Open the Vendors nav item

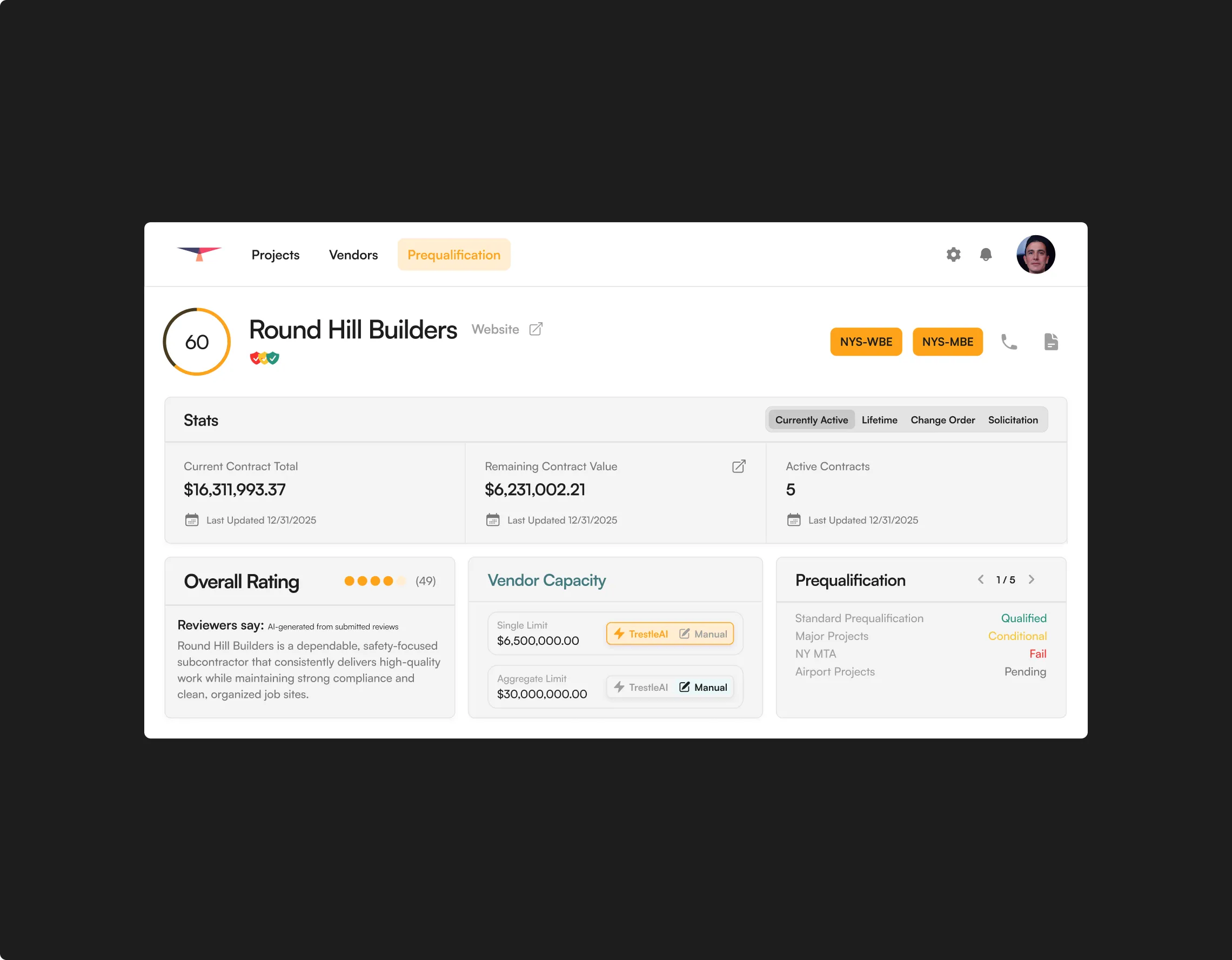[353, 255]
